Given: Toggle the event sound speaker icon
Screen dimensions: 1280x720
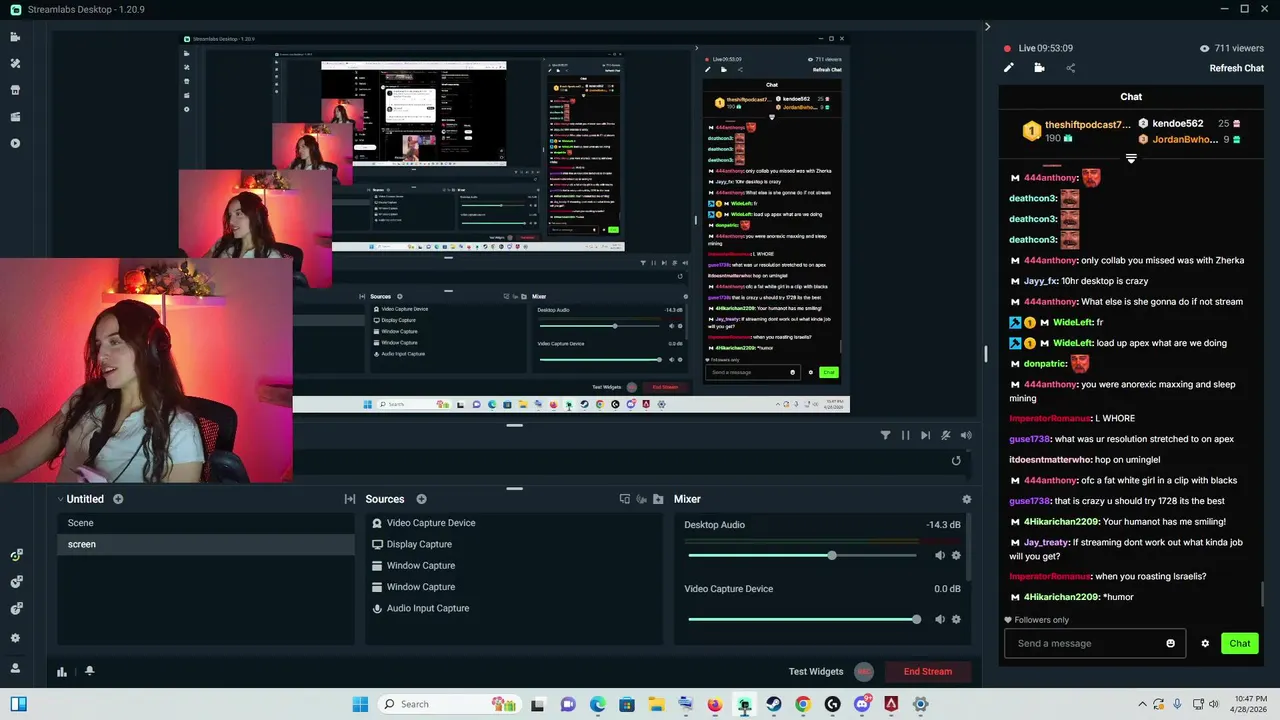Looking at the screenshot, I should (x=966, y=435).
